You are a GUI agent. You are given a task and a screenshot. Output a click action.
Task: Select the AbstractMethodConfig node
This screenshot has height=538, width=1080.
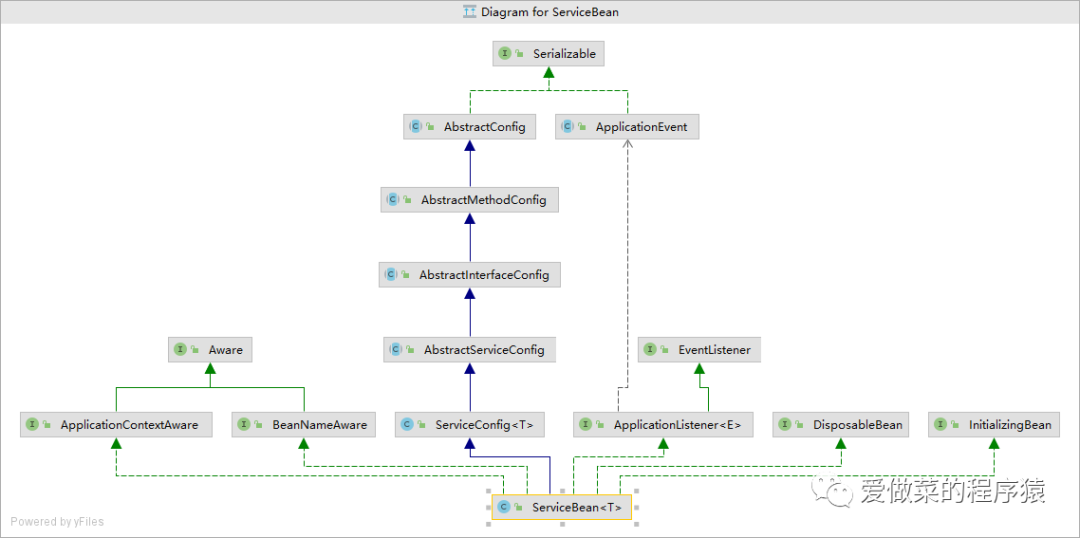pos(470,200)
